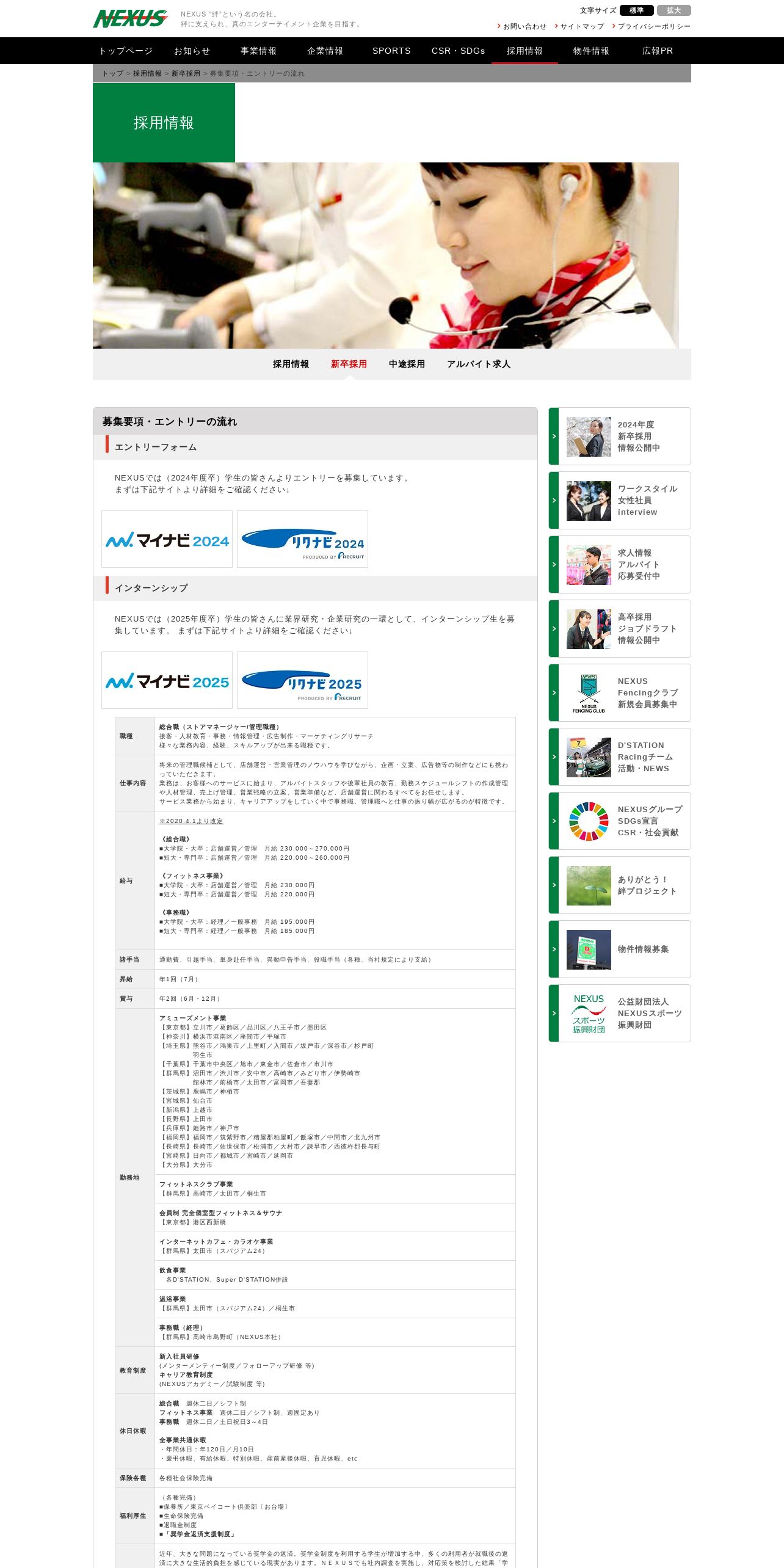Click arrow beside SDGs宣言 card
Viewport: 784px width, 1568px height.
(554, 821)
